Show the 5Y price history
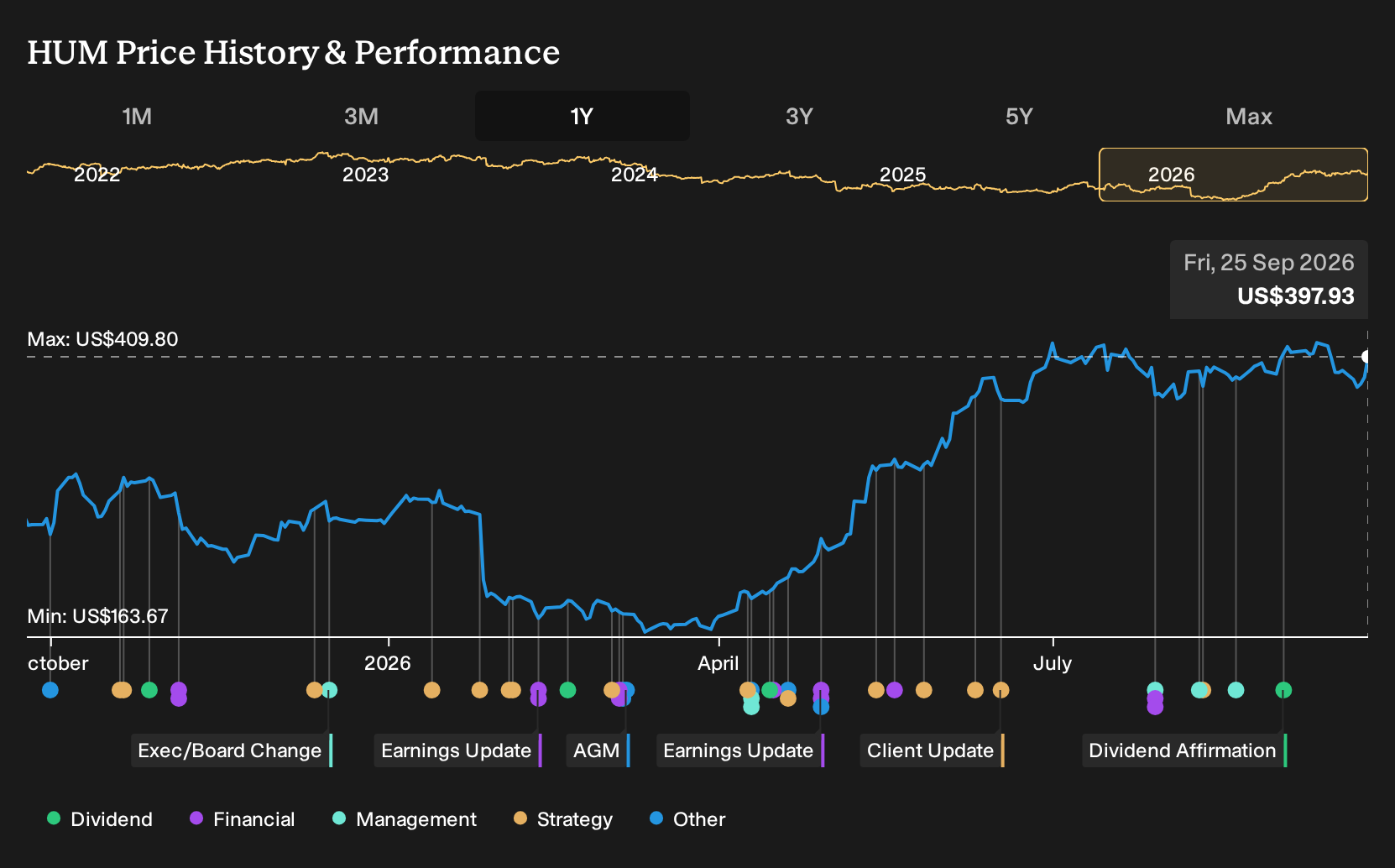Image resolution: width=1395 pixels, height=868 pixels. (1019, 116)
